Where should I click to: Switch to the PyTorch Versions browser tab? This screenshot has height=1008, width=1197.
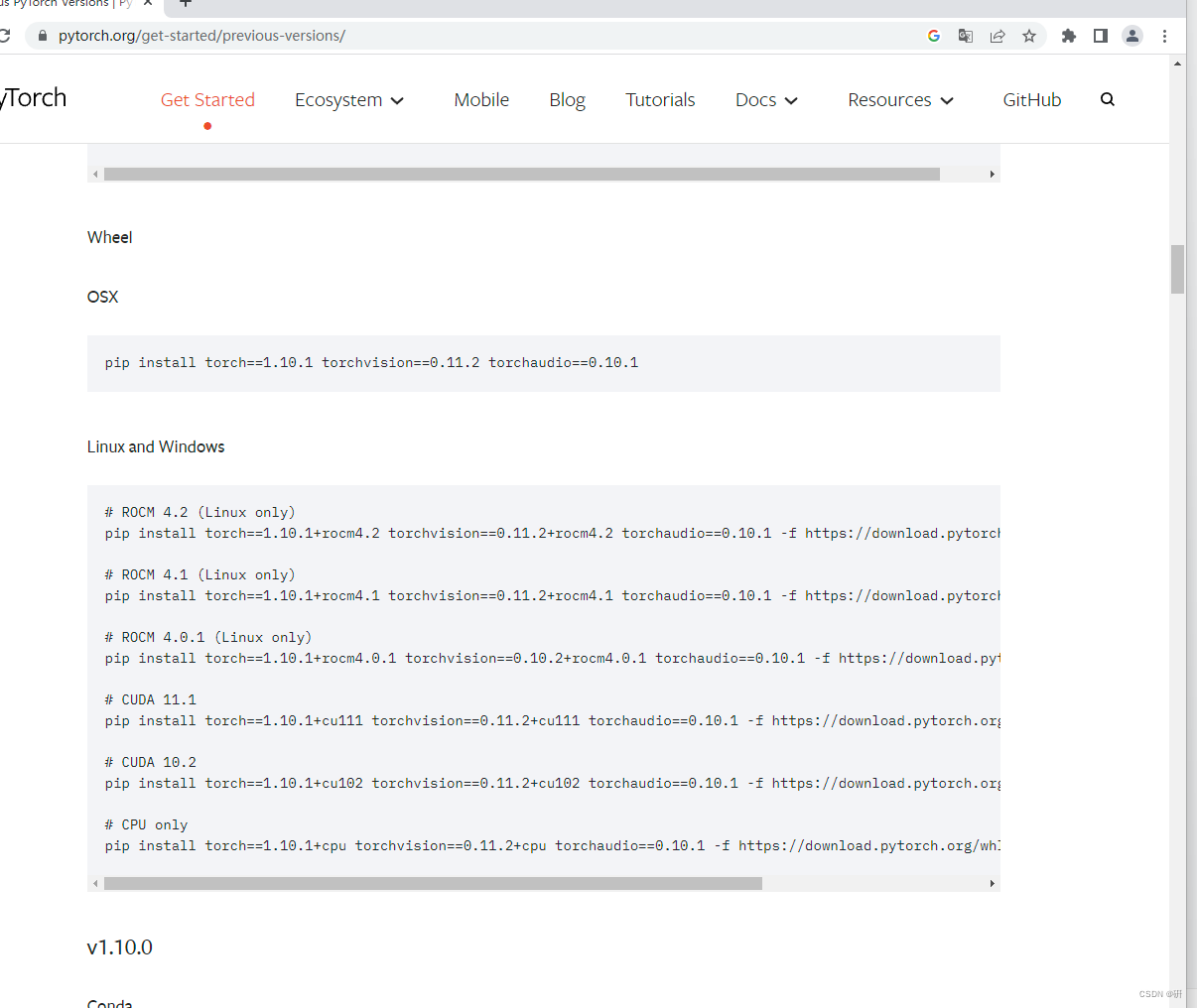[69, 5]
